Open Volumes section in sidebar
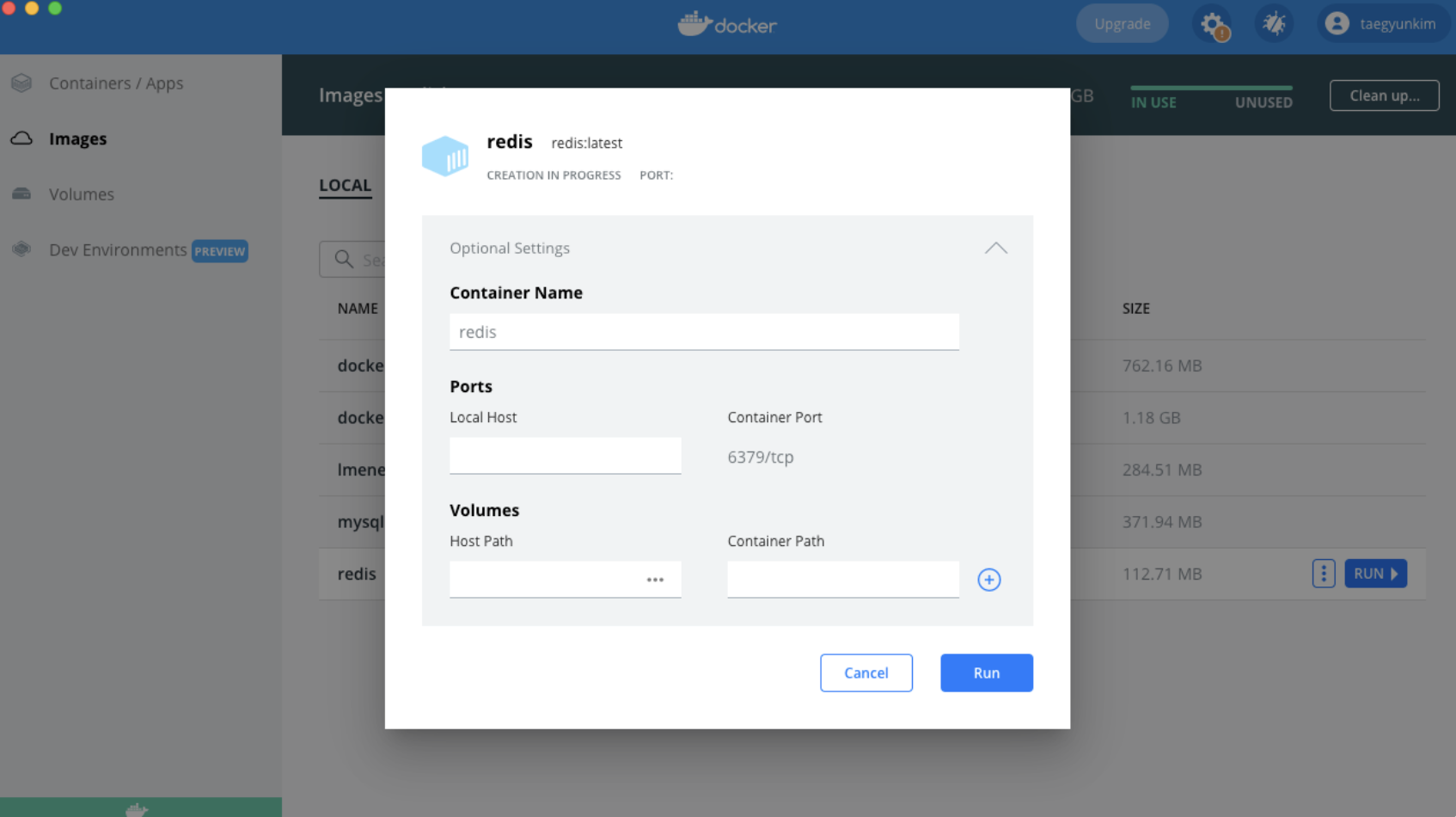This screenshot has width=1456, height=817. tap(82, 194)
